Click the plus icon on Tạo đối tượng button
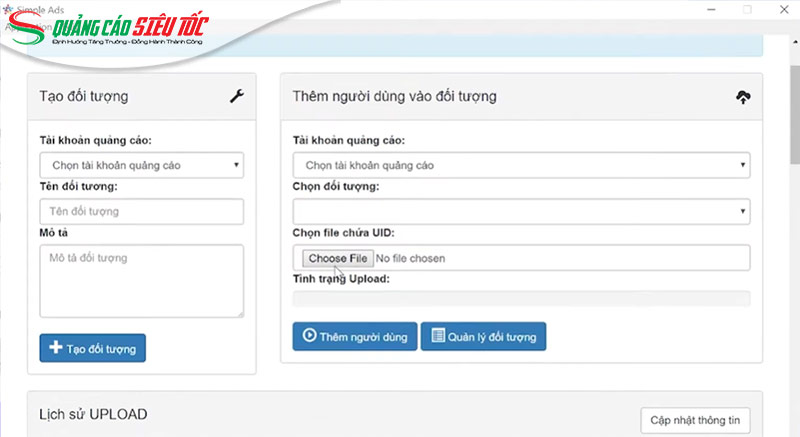 56,348
